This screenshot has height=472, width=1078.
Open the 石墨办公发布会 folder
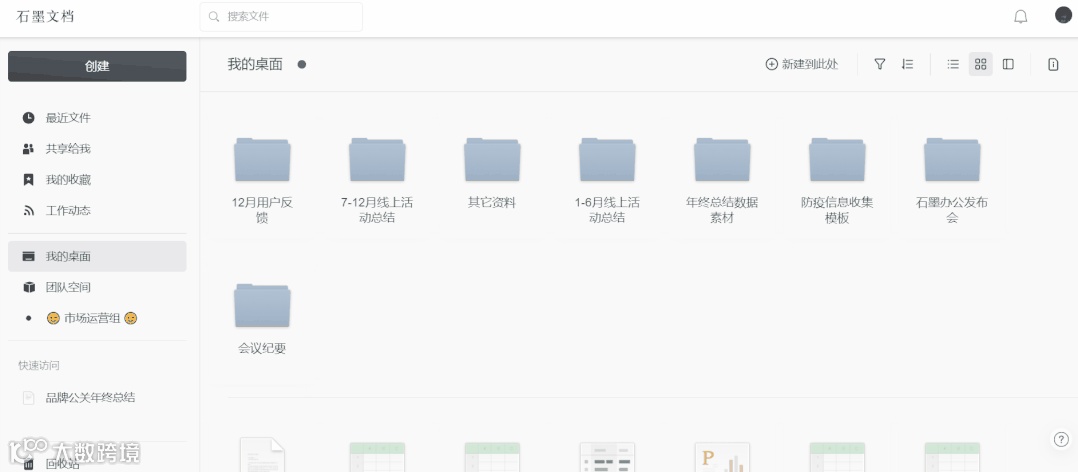[x=952, y=181]
